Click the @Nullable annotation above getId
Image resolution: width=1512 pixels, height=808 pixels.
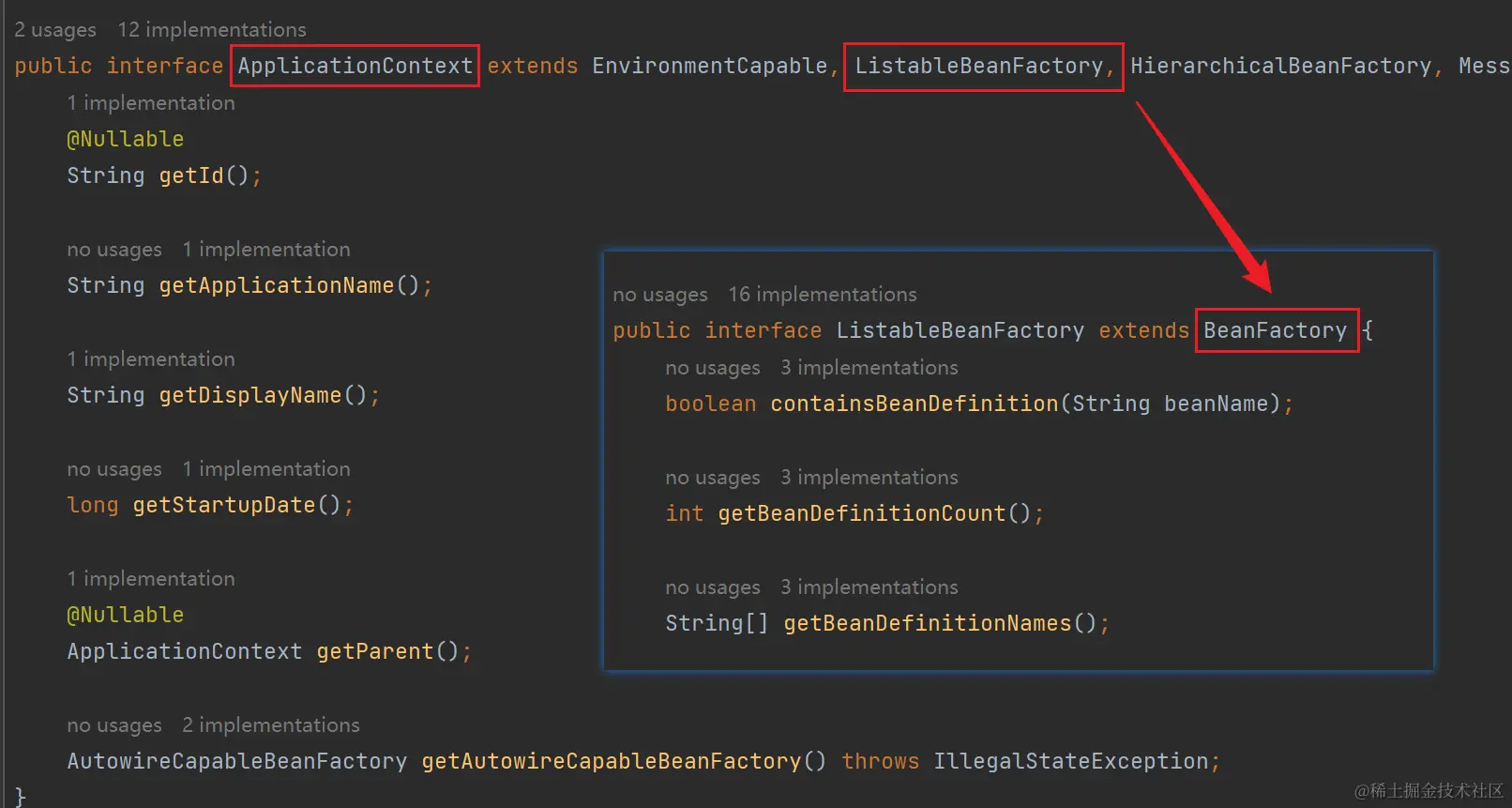coord(126,139)
